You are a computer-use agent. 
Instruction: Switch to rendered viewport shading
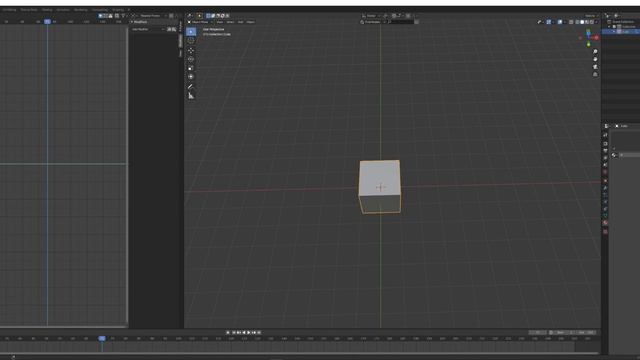(x=592, y=22)
